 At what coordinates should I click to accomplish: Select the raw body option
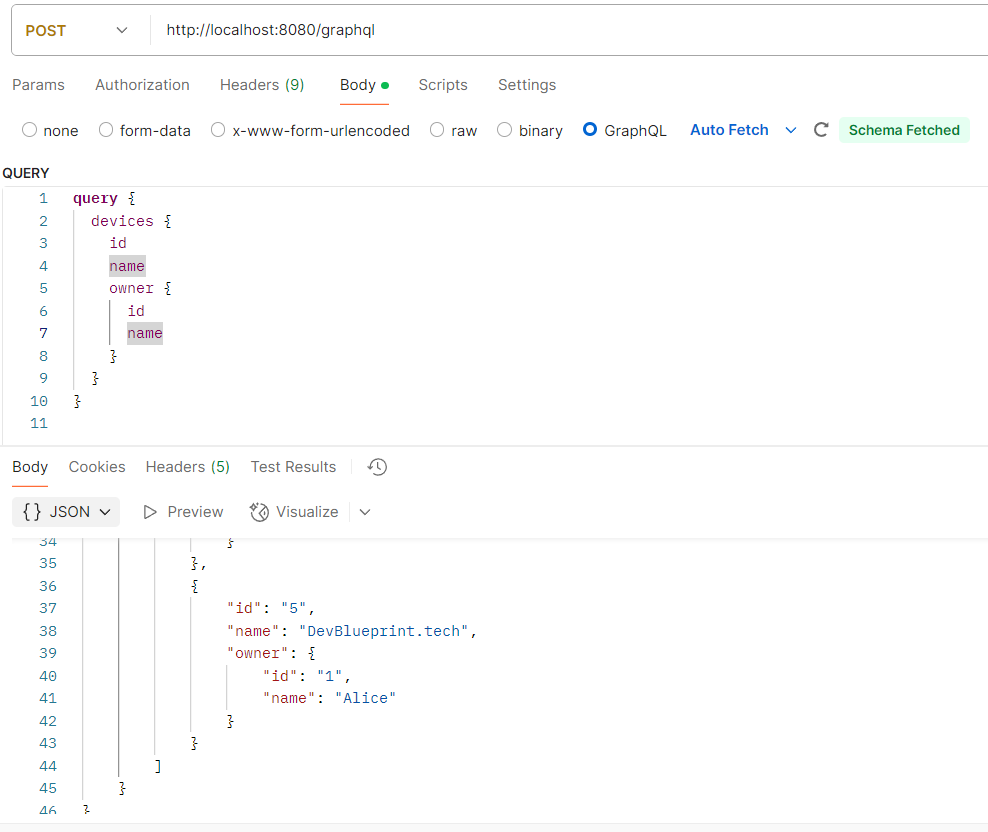(x=437, y=130)
